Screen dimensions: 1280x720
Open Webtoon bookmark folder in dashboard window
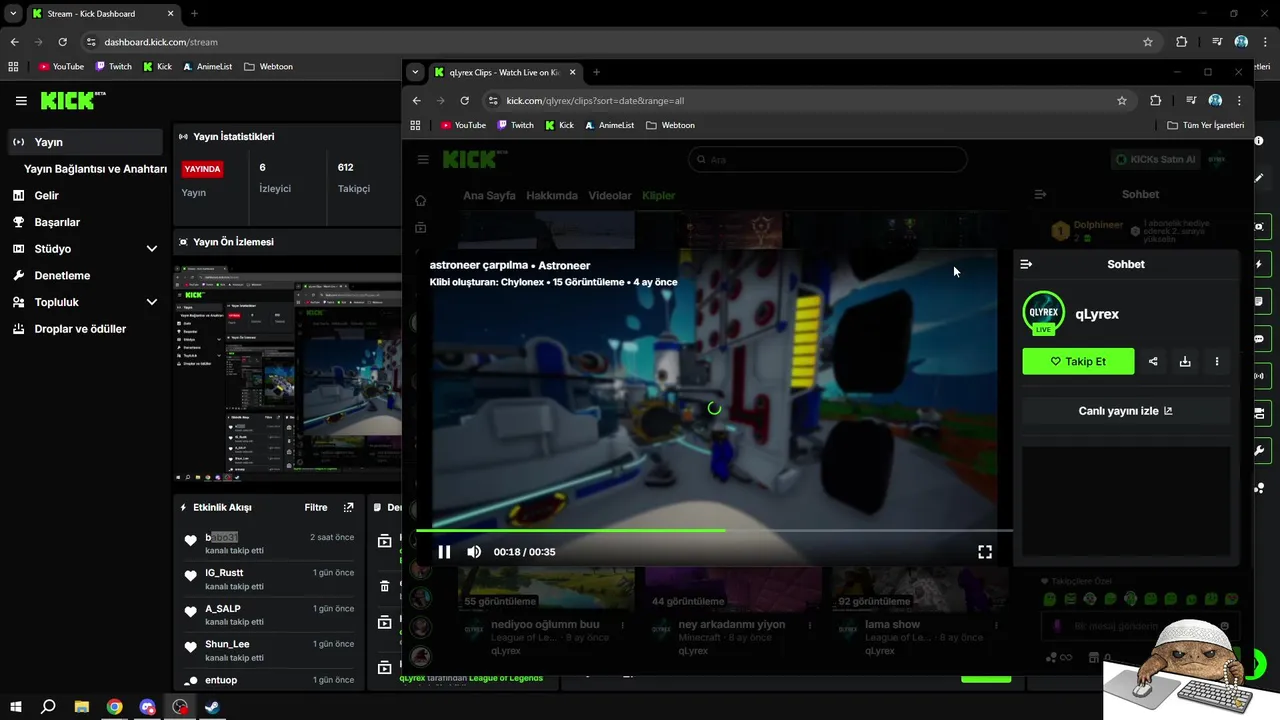[268, 67]
